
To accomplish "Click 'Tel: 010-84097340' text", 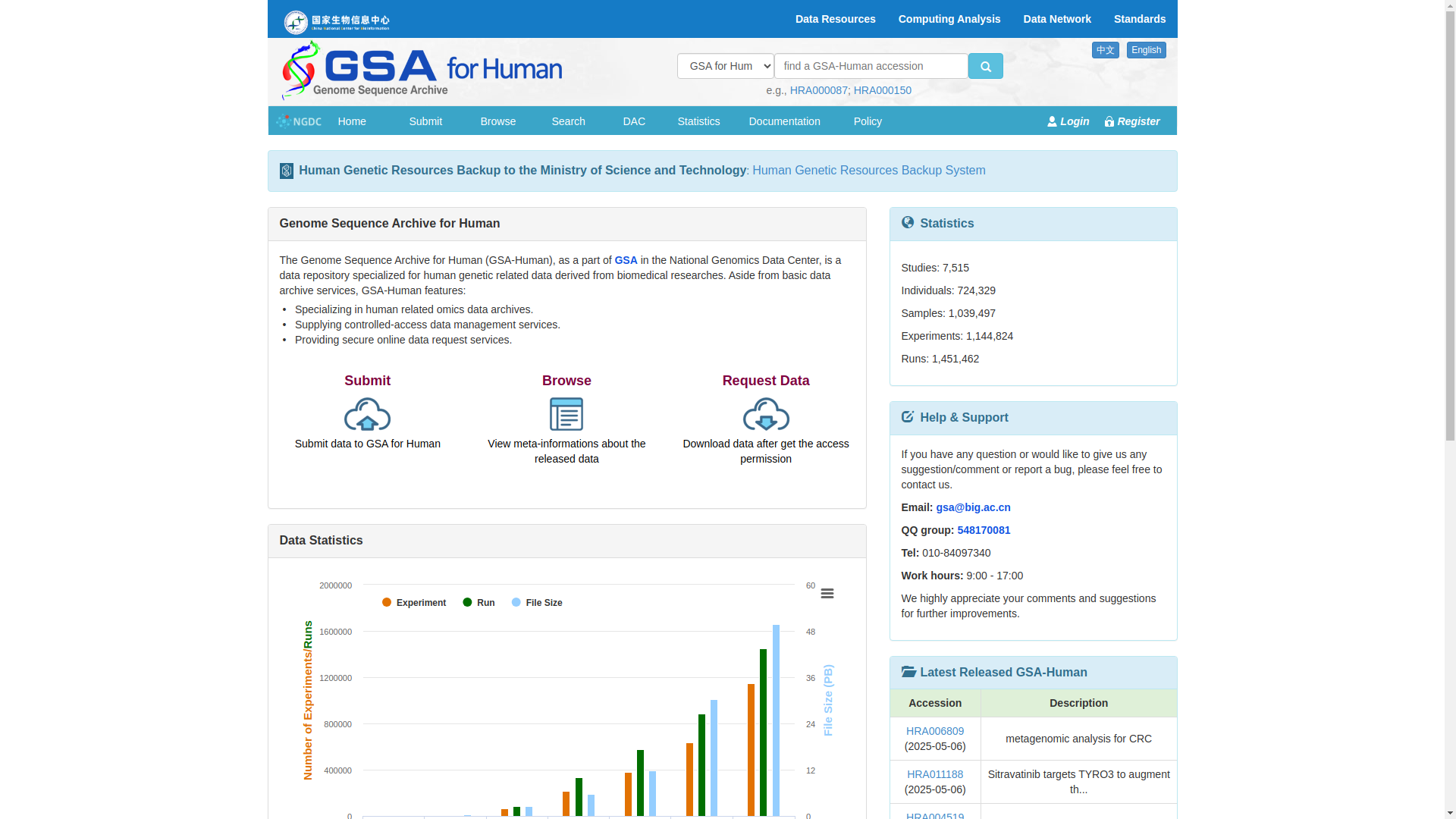I will pos(946,553).
